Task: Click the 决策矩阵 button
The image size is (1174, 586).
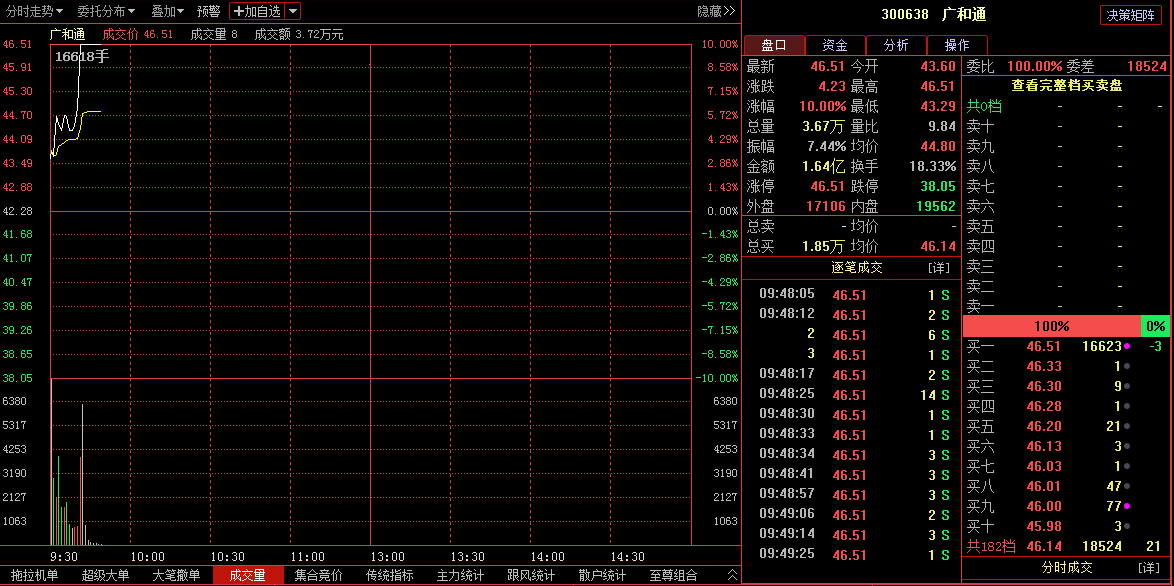Action: (x=1131, y=15)
